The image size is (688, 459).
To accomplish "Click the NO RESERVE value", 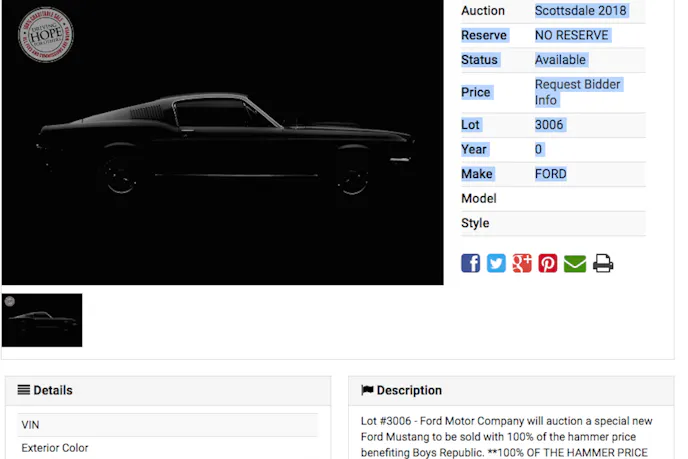I will point(572,35).
